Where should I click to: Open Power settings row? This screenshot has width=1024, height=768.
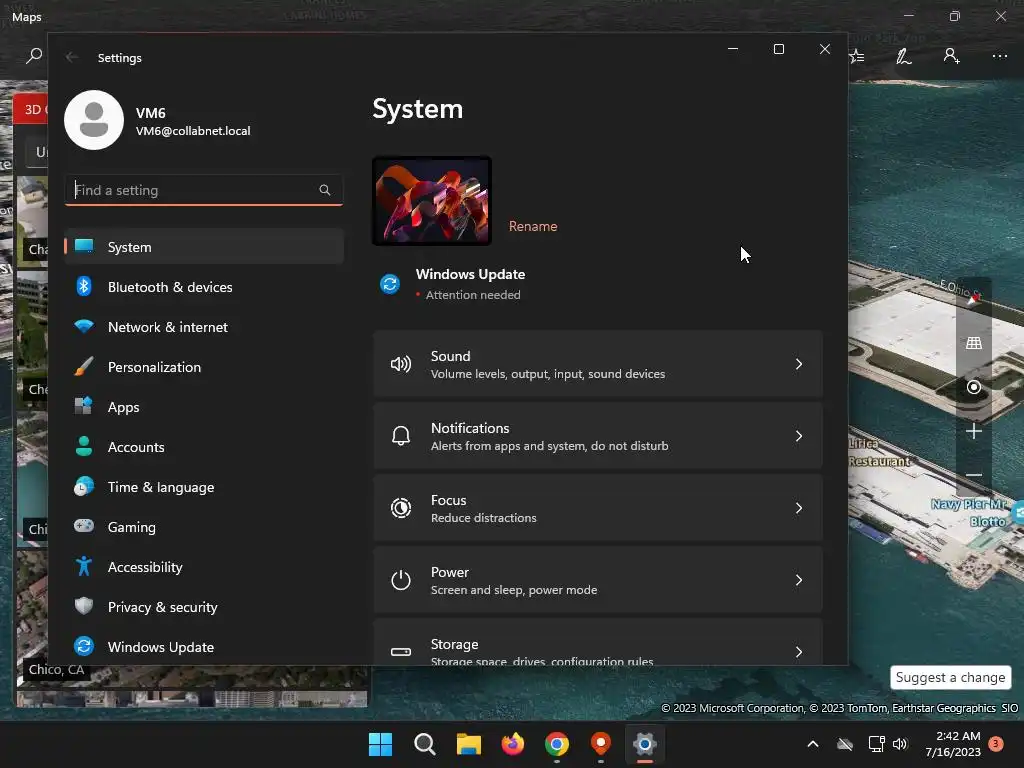[x=598, y=580]
